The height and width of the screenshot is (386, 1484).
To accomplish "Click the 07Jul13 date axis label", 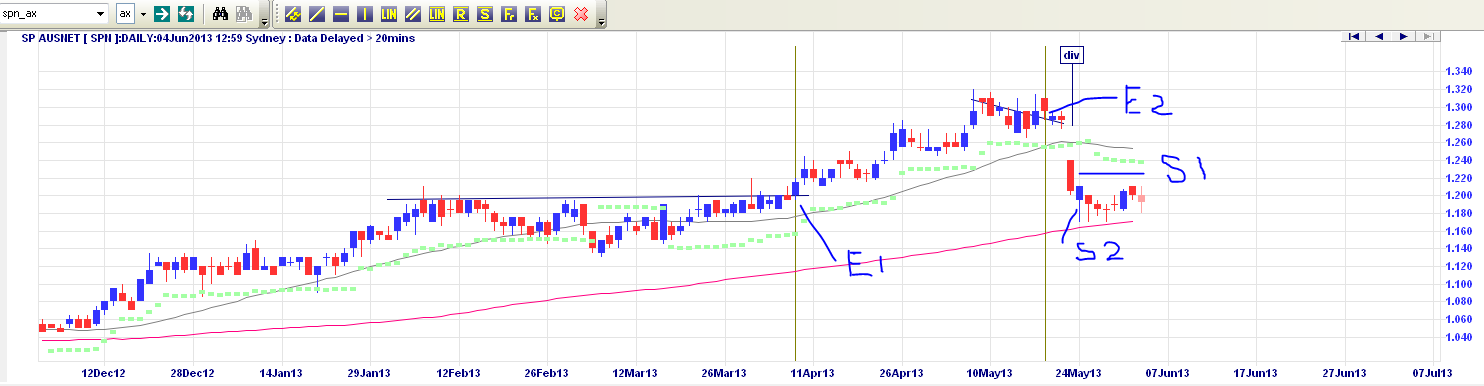I will [1432, 374].
